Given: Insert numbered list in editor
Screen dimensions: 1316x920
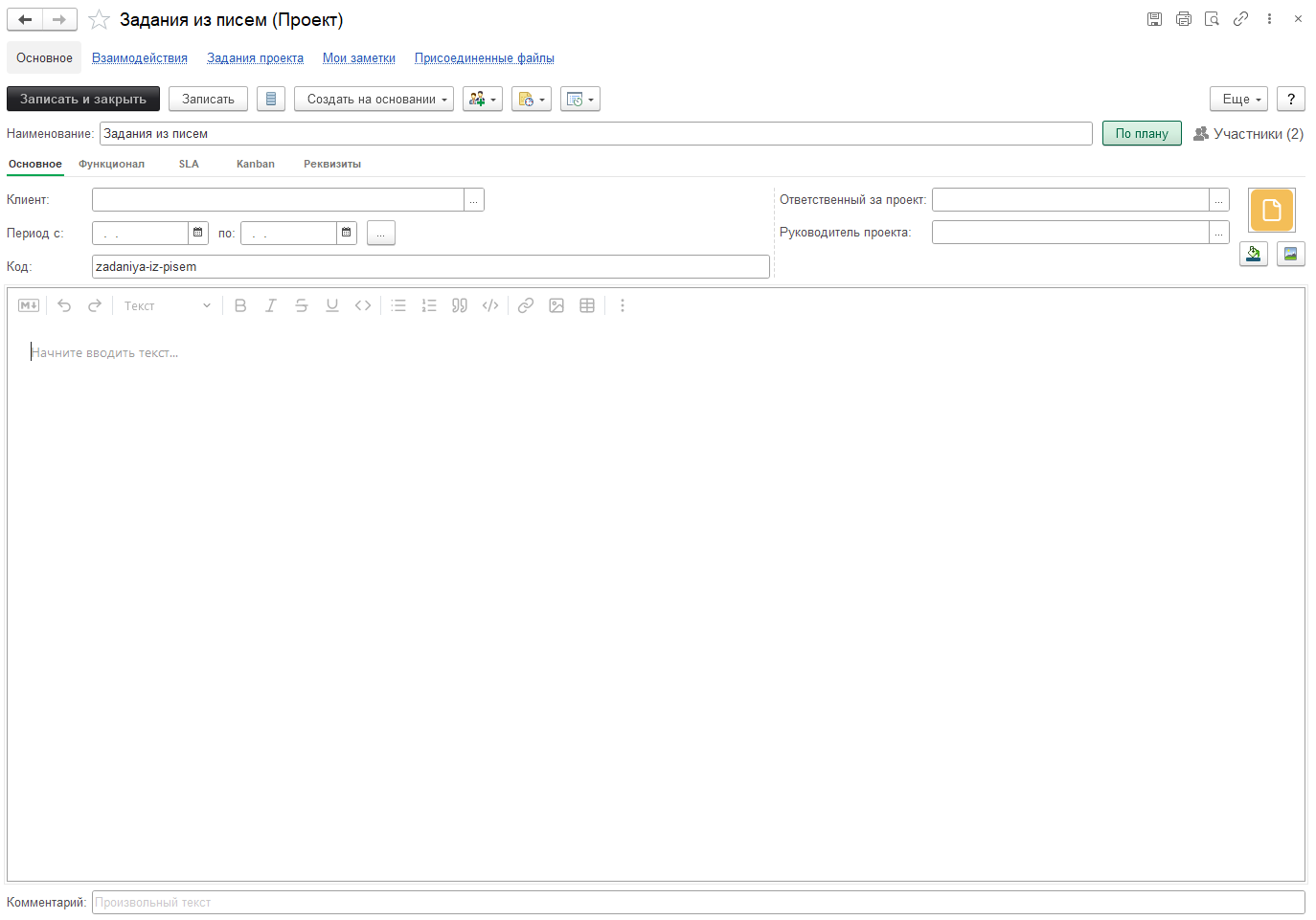Looking at the screenshot, I should [x=429, y=305].
